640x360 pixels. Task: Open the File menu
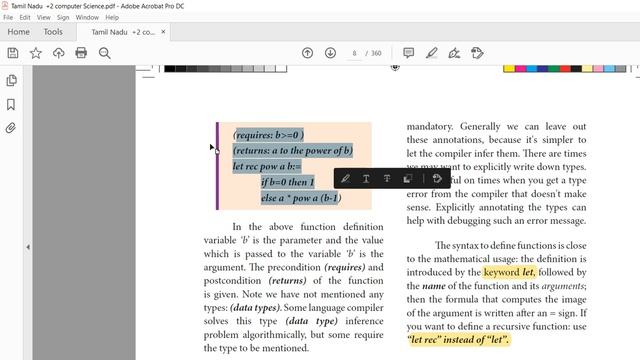click(8, 18)
